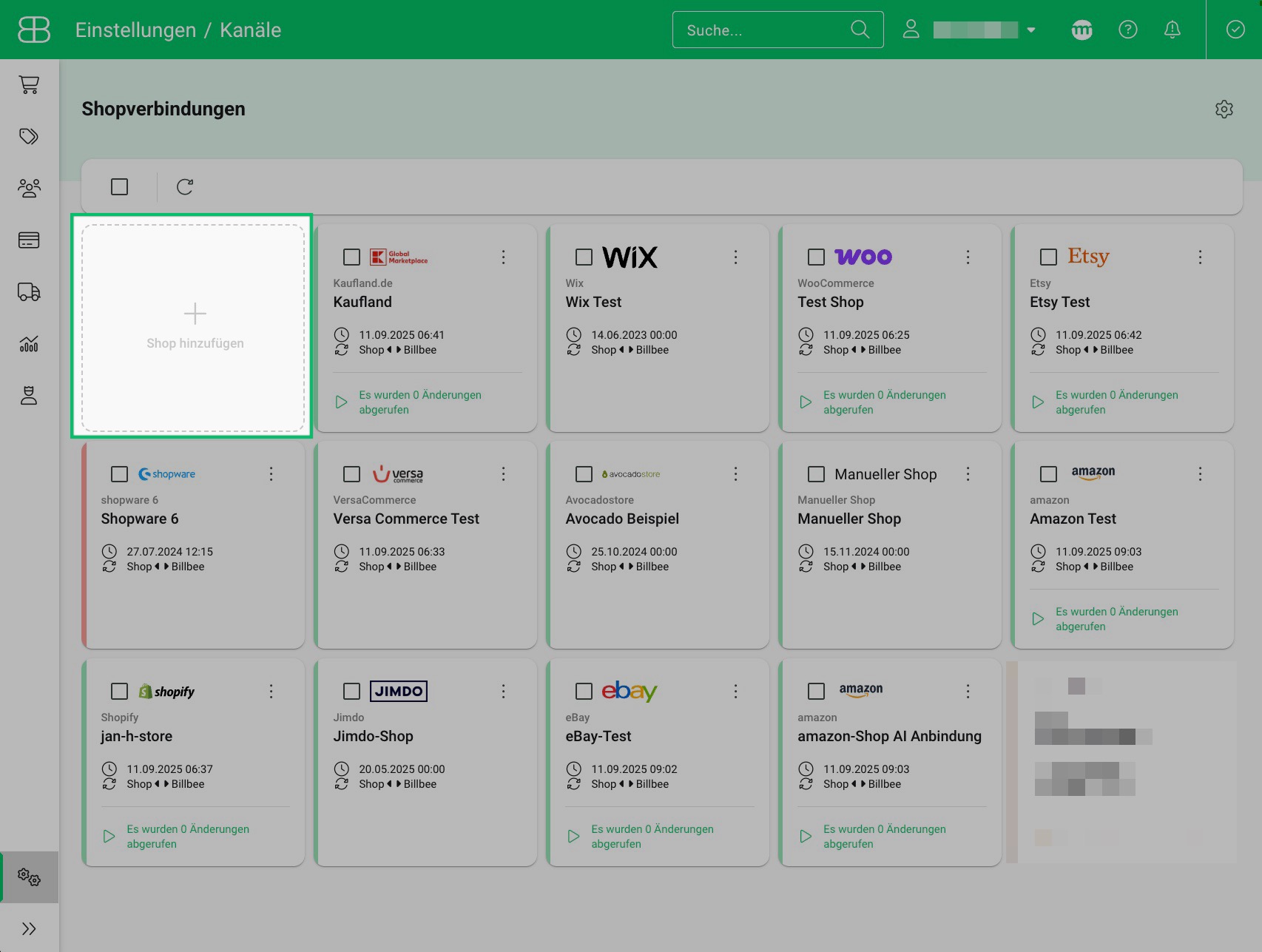Open the shopping cart orders sidebar icon
This screenshot has width=1262, height=952.
pos(29,84)
